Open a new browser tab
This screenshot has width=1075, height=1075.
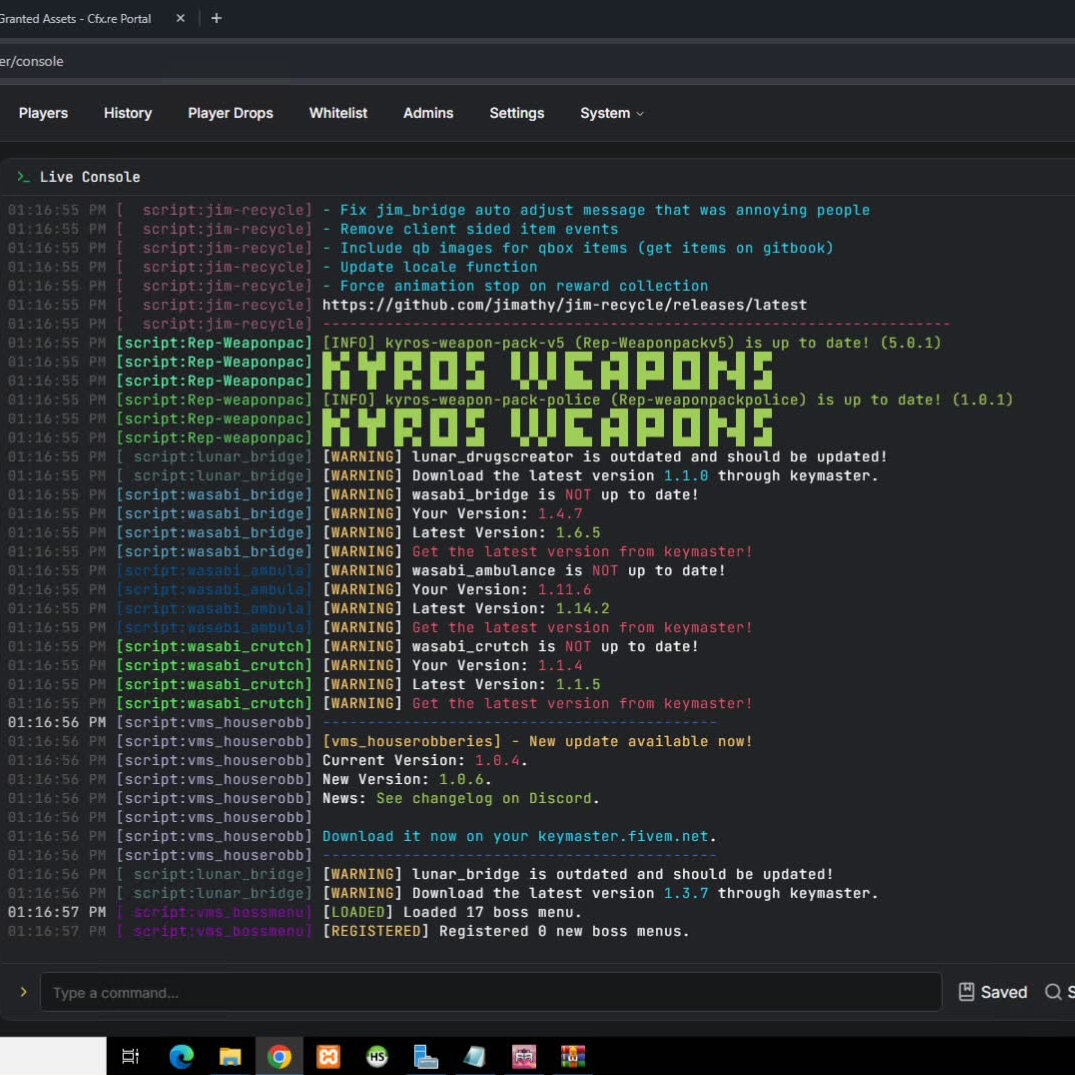click(216, 18)
